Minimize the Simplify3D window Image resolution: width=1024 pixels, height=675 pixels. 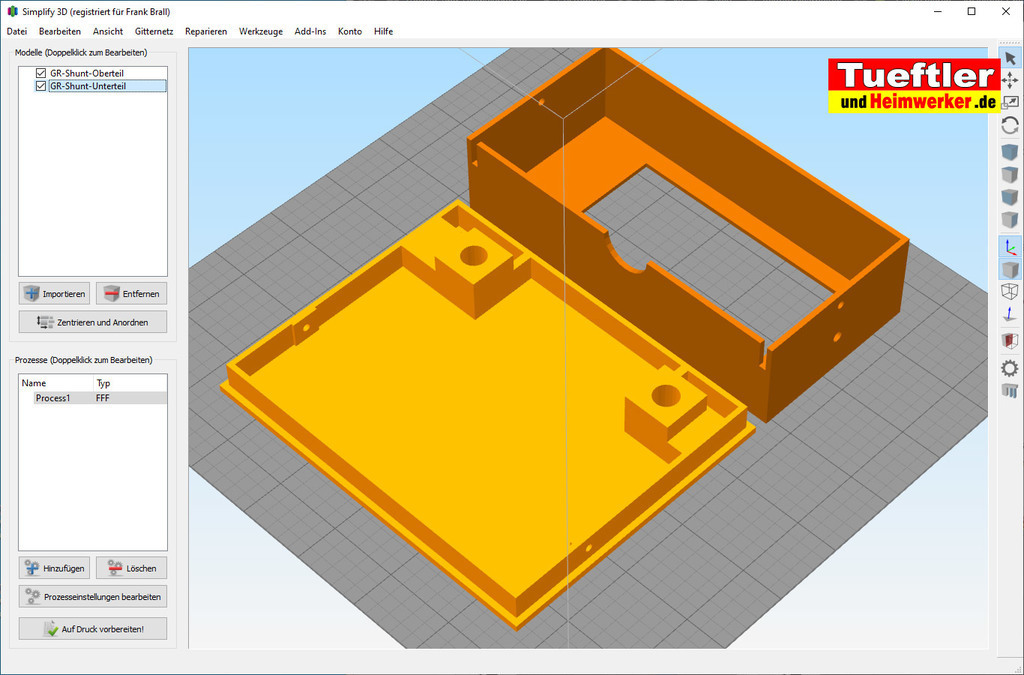tap(938, 12)
